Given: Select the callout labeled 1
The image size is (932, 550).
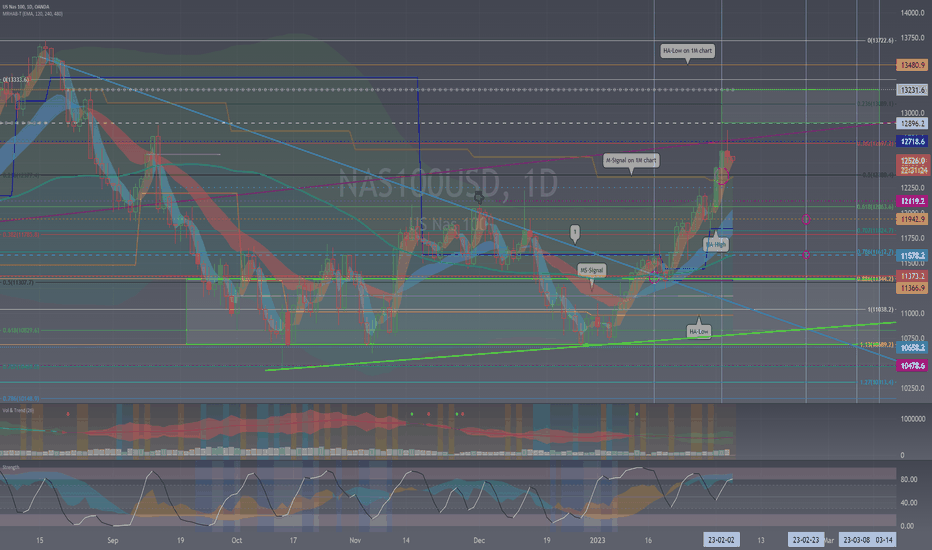Looking at the screenshot, I should coord(575,232).
